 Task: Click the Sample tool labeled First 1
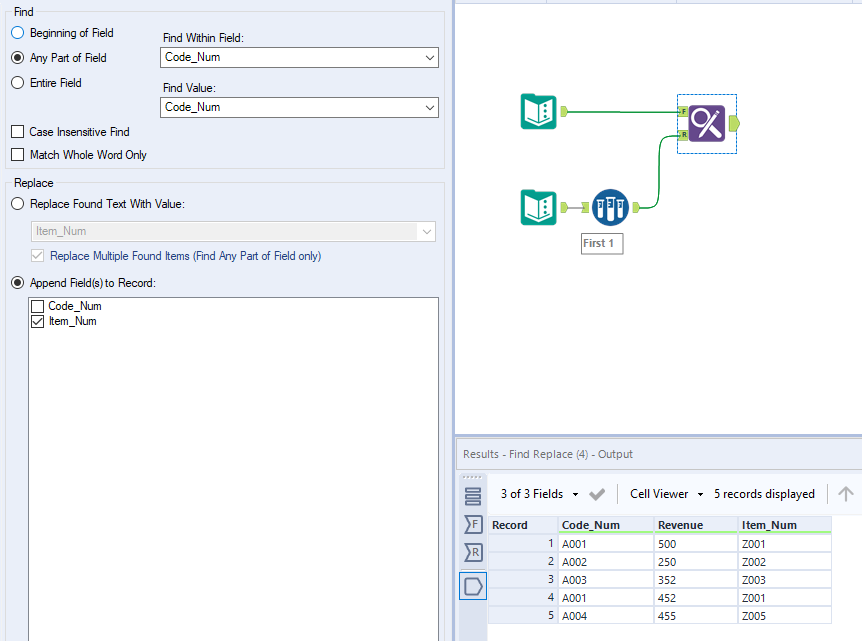[x=610, y=207]
